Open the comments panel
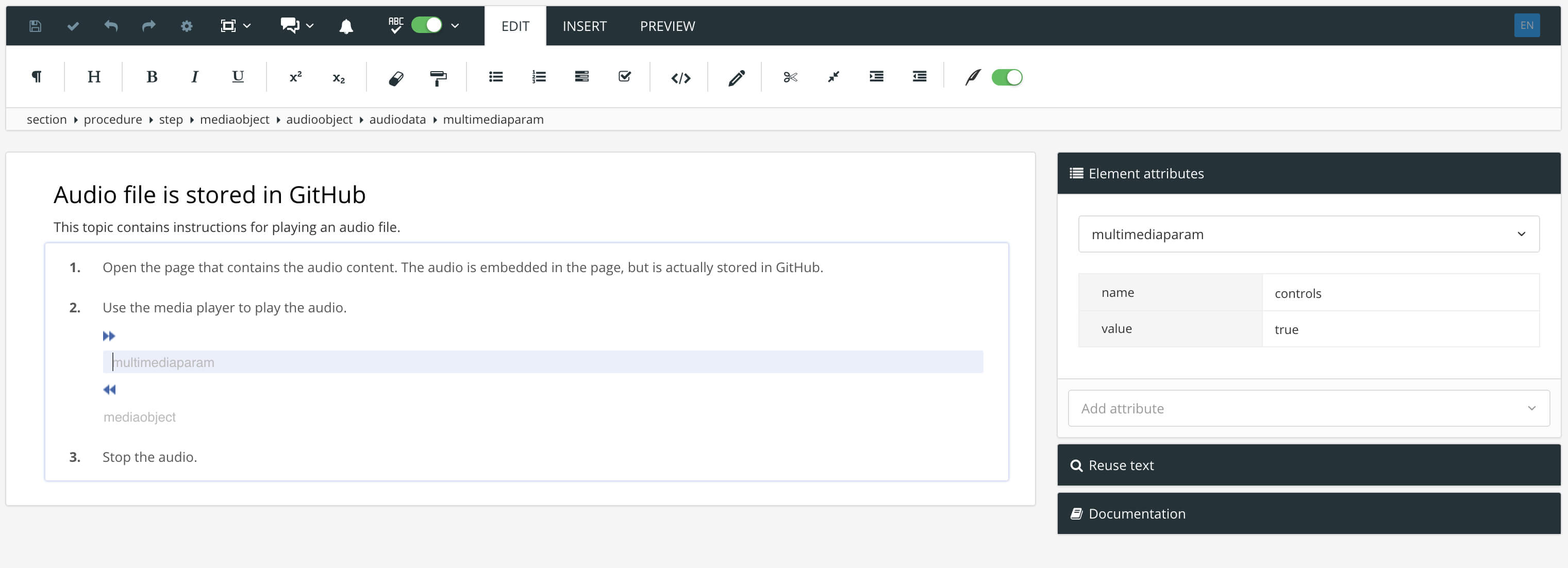 [290, 26]
